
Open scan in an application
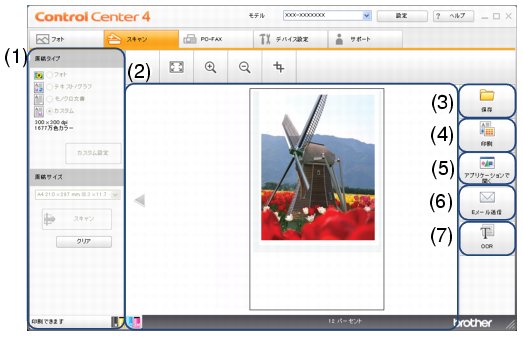pos(487,168)
